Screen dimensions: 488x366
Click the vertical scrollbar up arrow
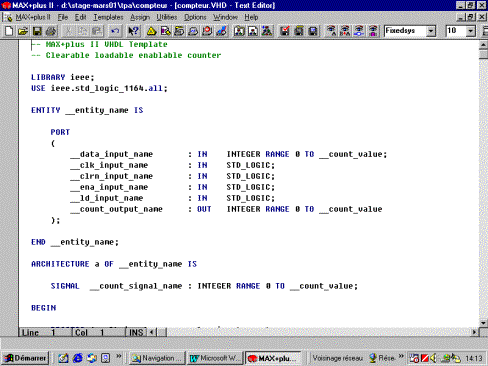coord(483,45)
